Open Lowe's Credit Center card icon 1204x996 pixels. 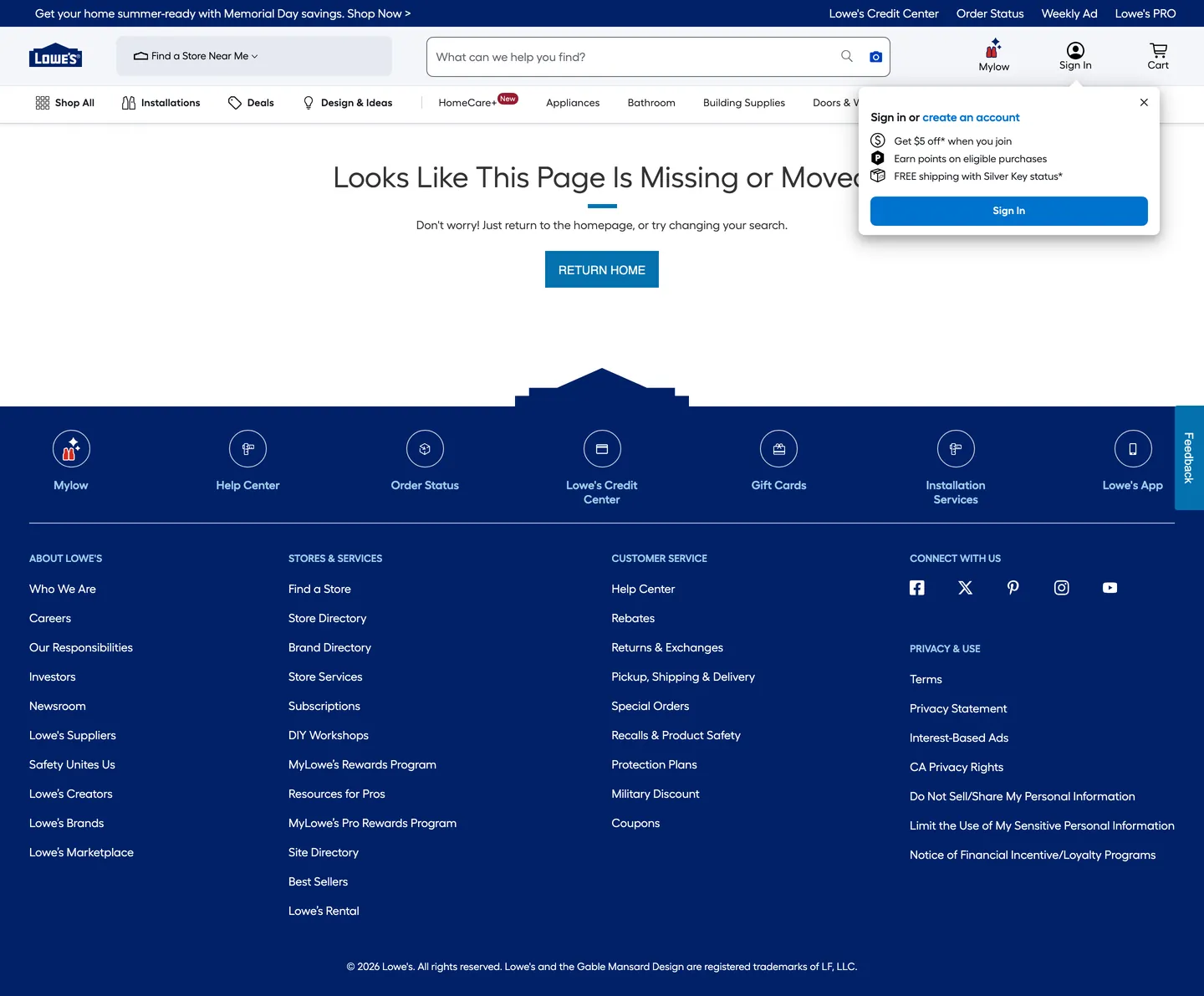point(602,449)
